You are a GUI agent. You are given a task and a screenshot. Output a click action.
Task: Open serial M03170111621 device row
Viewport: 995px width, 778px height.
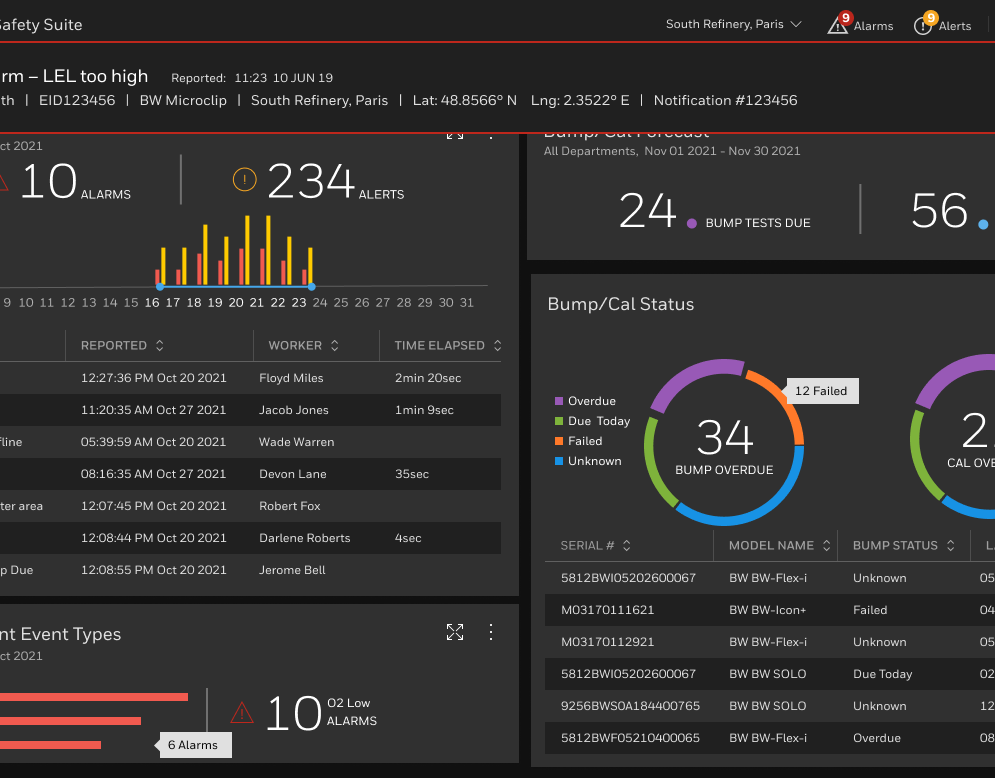click(770, 610)
